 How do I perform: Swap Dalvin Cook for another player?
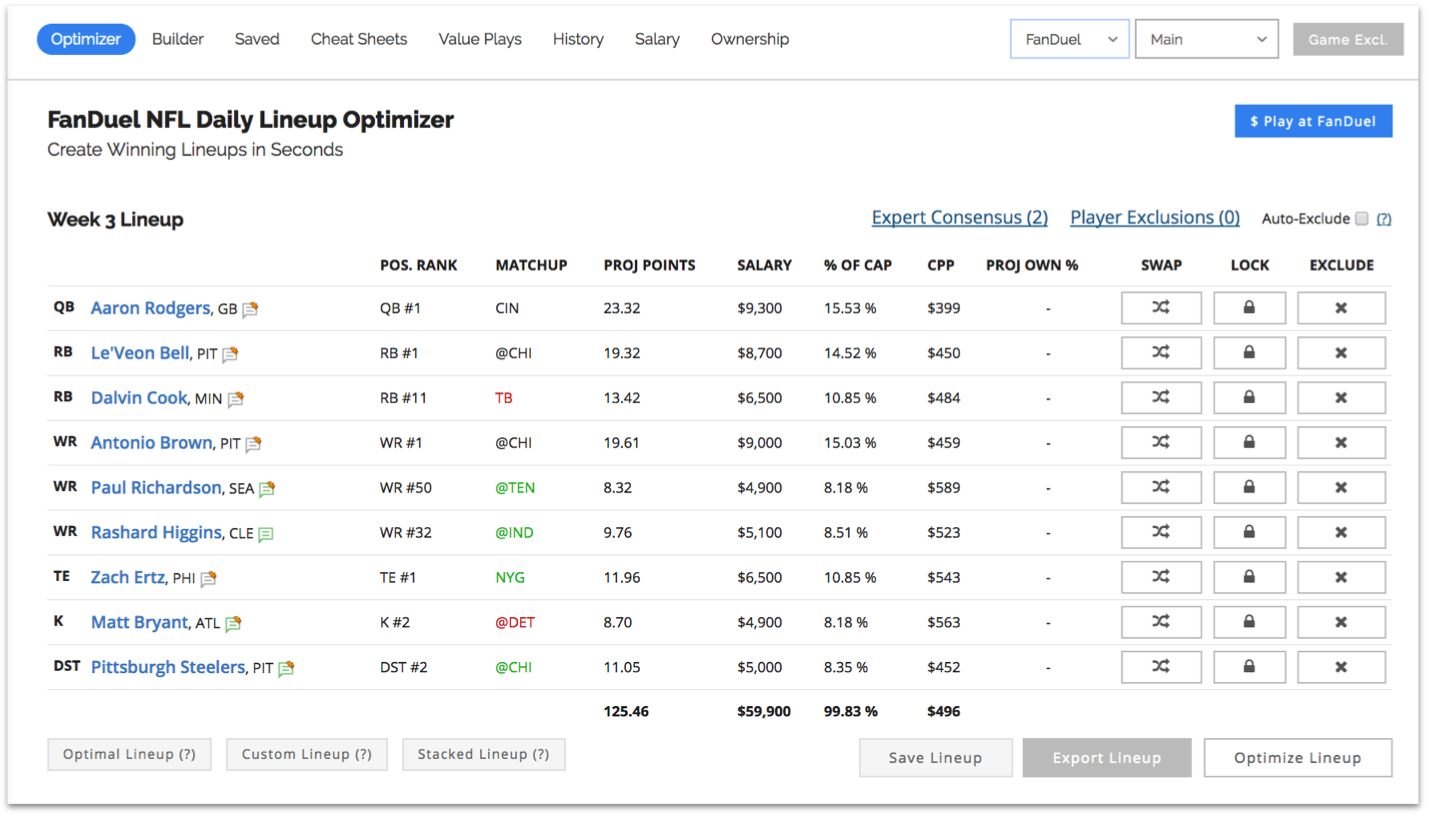(x=1161, y=398)
